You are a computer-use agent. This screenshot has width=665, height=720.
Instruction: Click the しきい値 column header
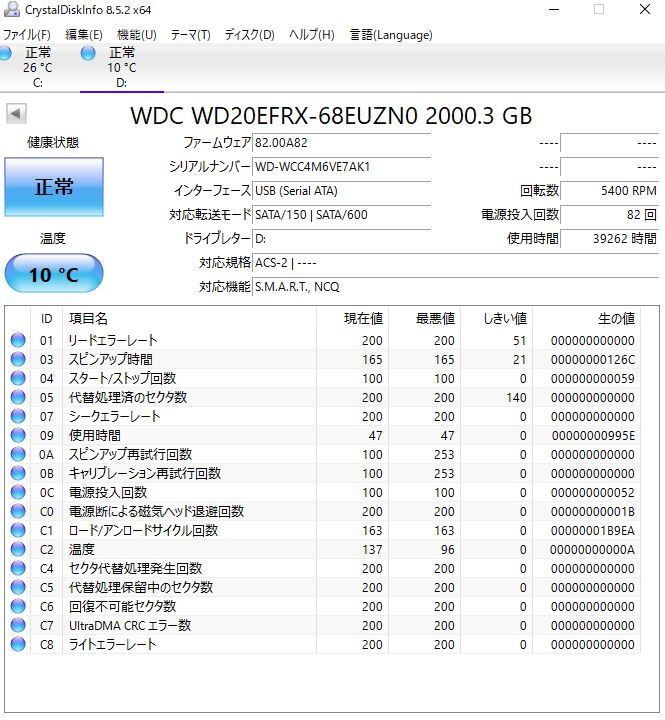496,318
